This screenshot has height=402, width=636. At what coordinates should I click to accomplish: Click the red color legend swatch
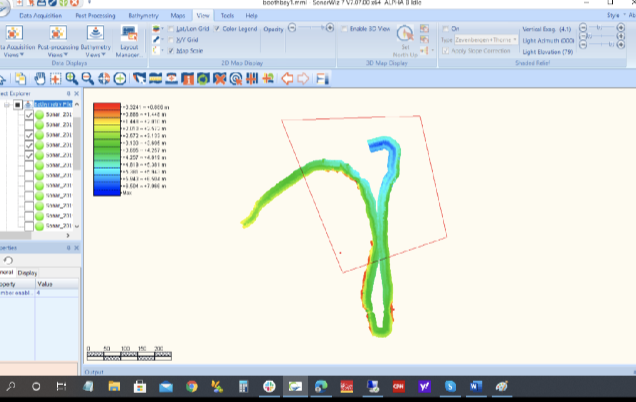pyautogui.click(x=106, y=105)
